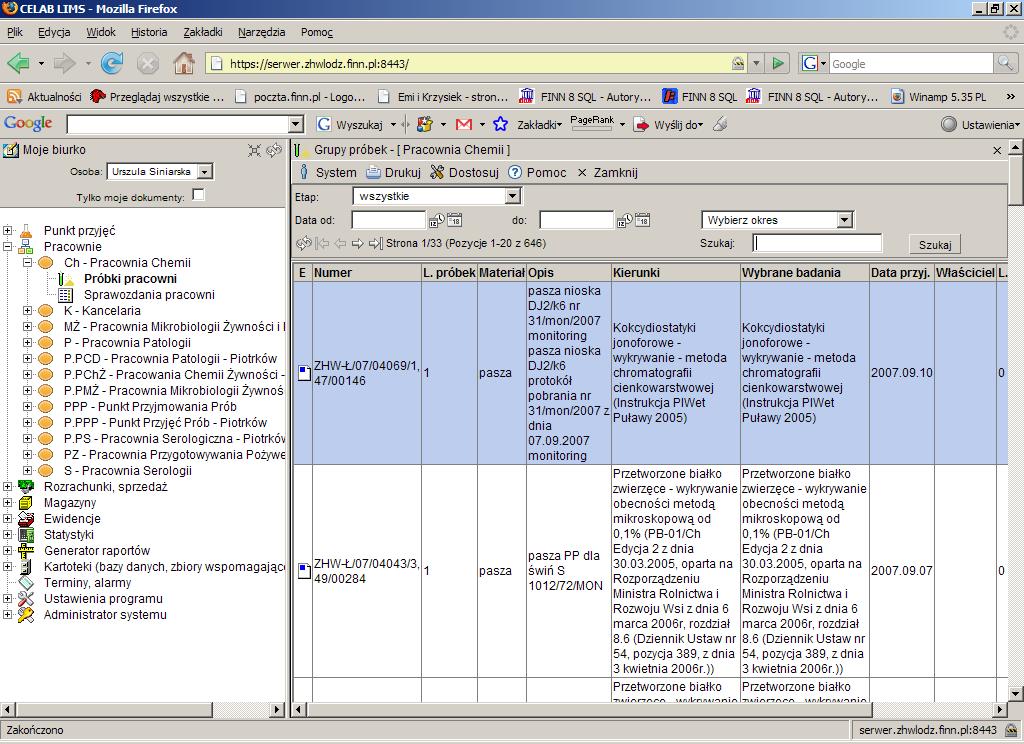Open calendar picker for Data od
1024x744 pixels.
point(455,221)
